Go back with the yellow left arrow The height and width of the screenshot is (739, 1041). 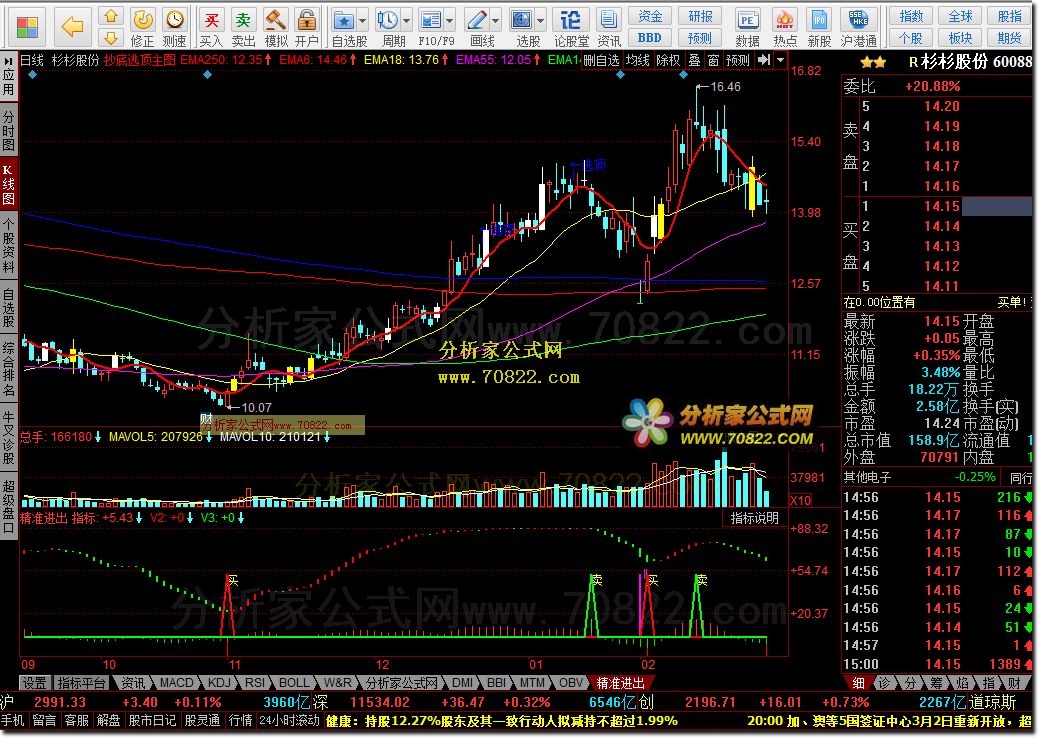click(72, 27)
